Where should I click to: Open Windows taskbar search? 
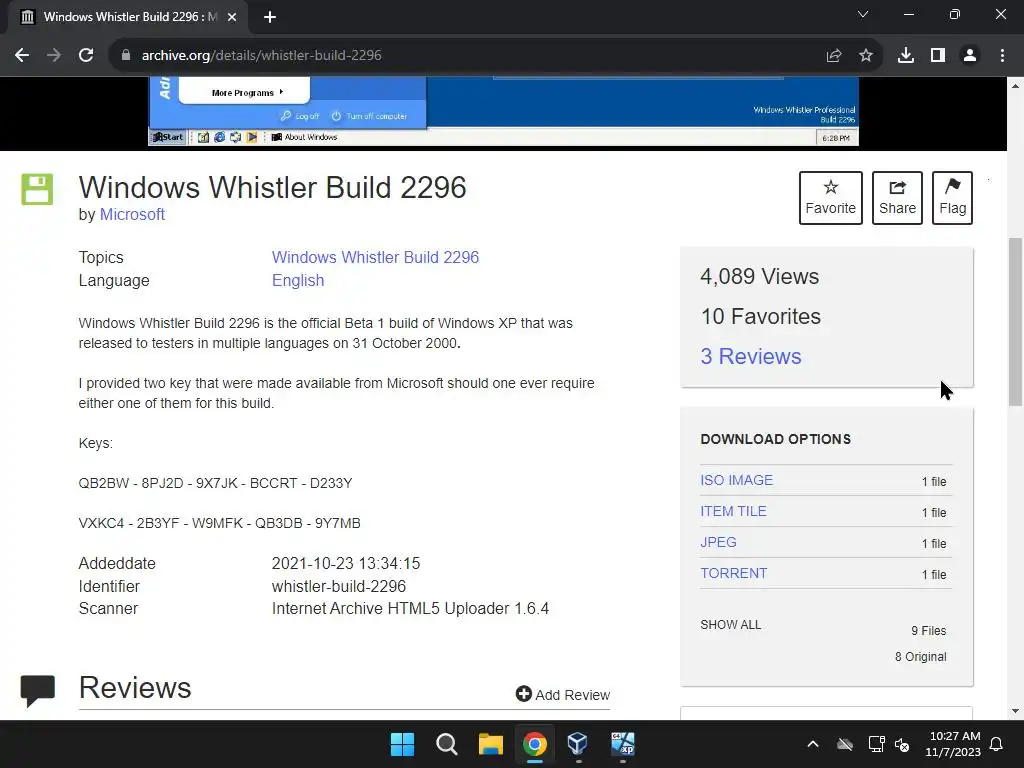click(x=447, y=744)
